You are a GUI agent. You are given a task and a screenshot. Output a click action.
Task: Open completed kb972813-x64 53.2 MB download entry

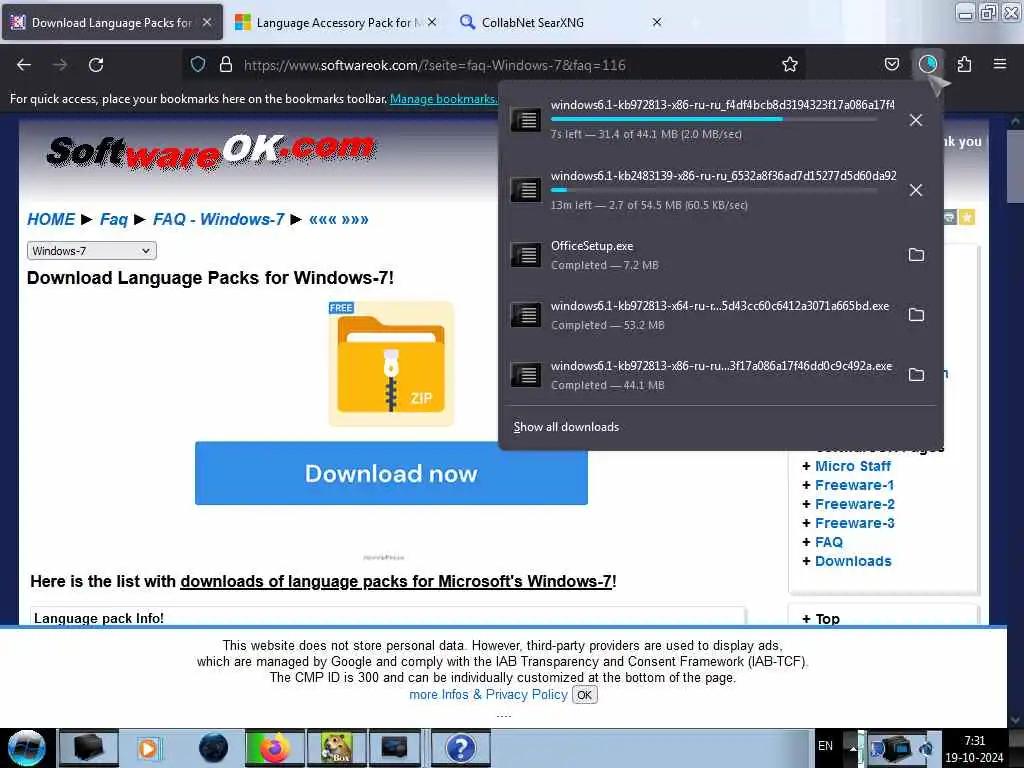(x=702, y=315)
